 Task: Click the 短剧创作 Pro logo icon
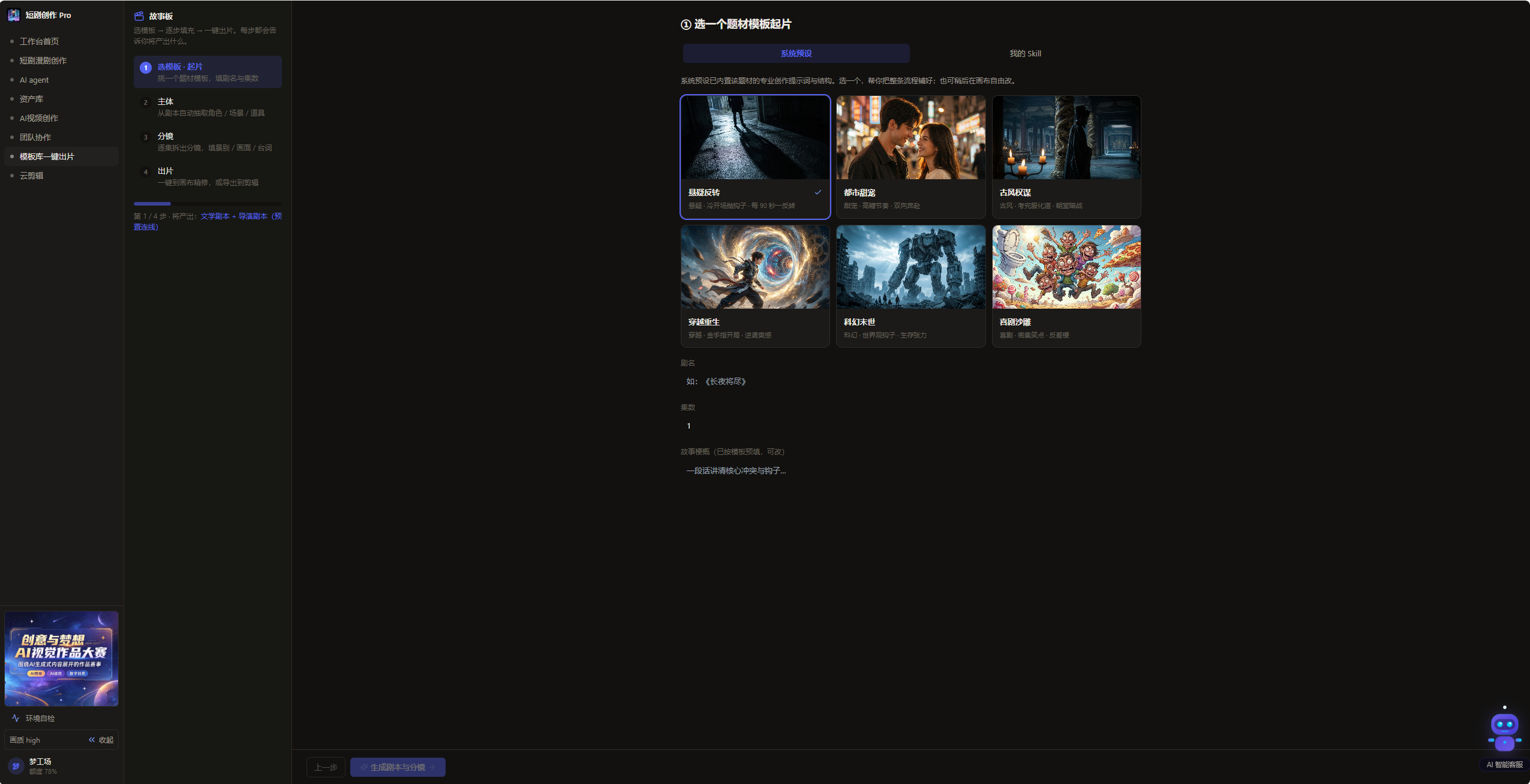13,15
